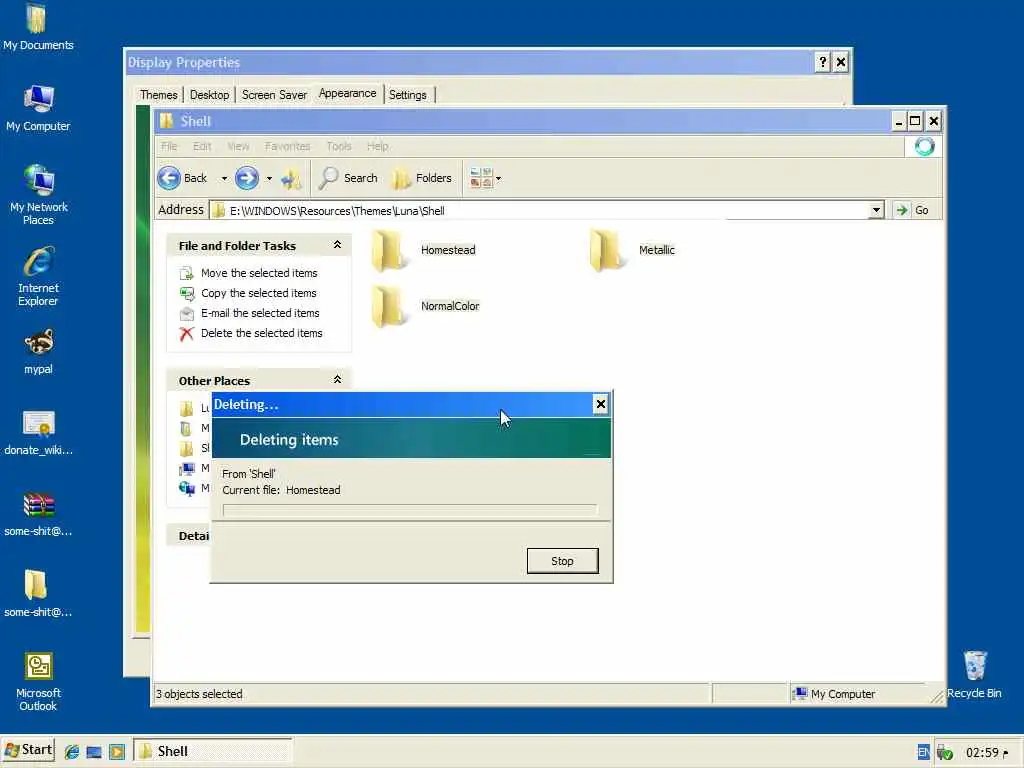Image resolution: width=1024 pixels, height=768 pixels.
Task: Open the donate_wiki desktop file
Action: [x=38, y=432]
